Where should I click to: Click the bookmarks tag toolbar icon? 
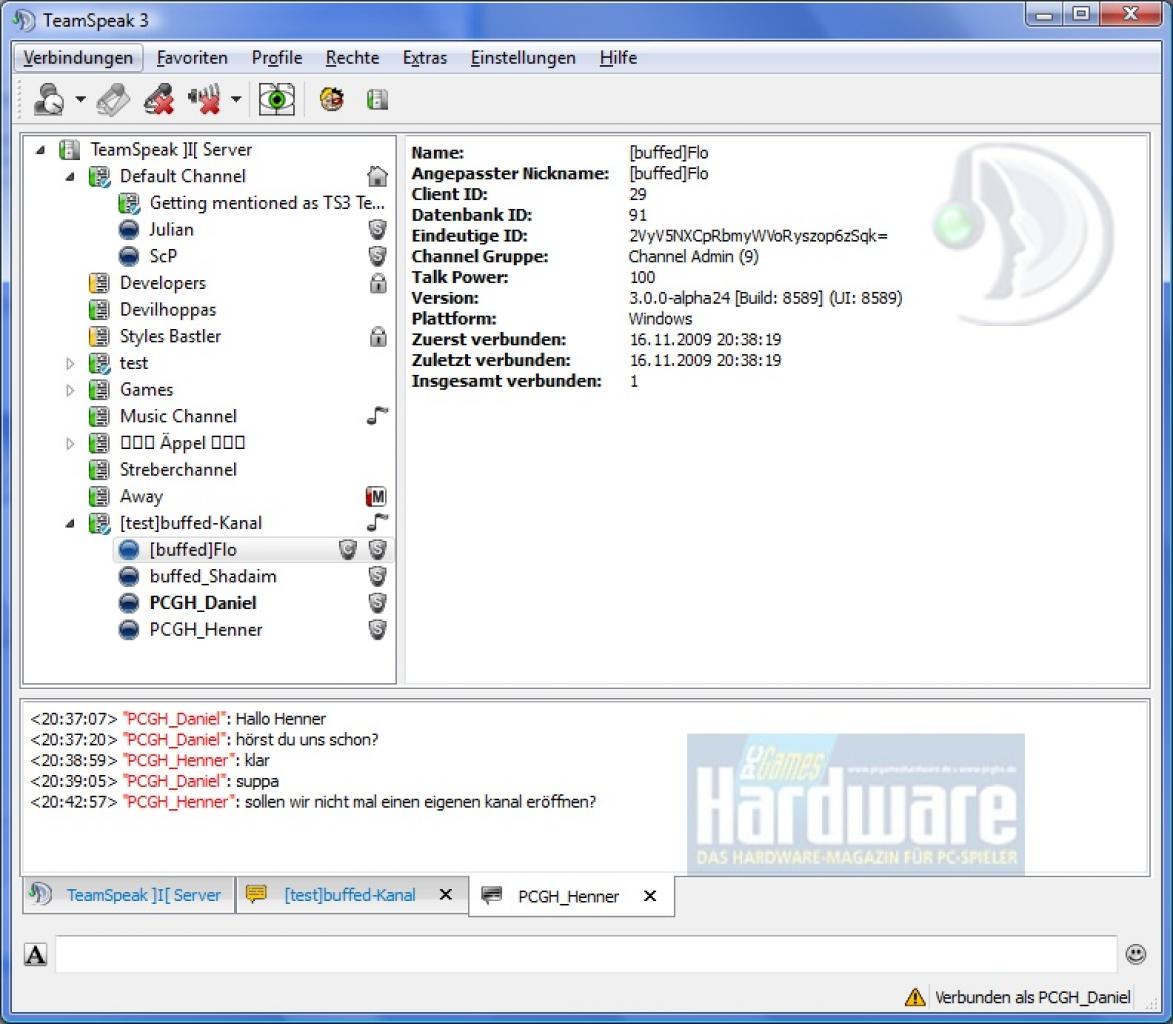[x=113, y=99]
